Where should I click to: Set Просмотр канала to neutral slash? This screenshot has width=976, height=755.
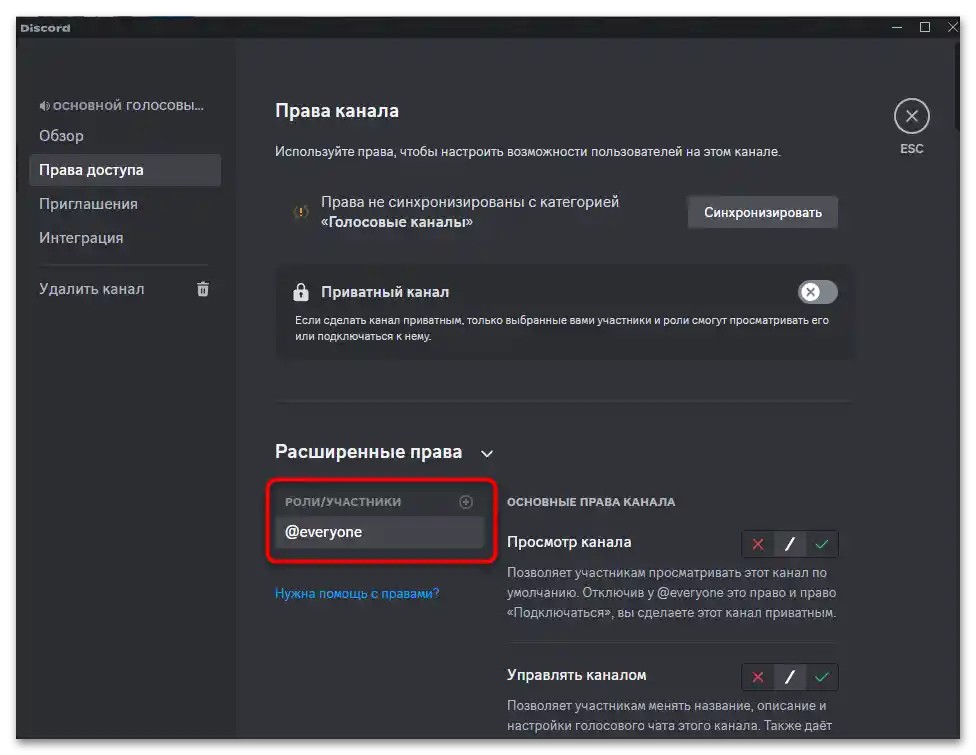coord(789,543)
